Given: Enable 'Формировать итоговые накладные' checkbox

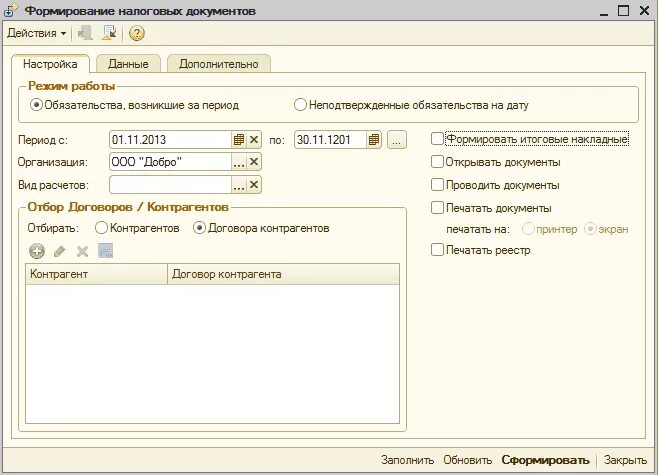Looking at the screenshot, I should [x=437, y=139].
